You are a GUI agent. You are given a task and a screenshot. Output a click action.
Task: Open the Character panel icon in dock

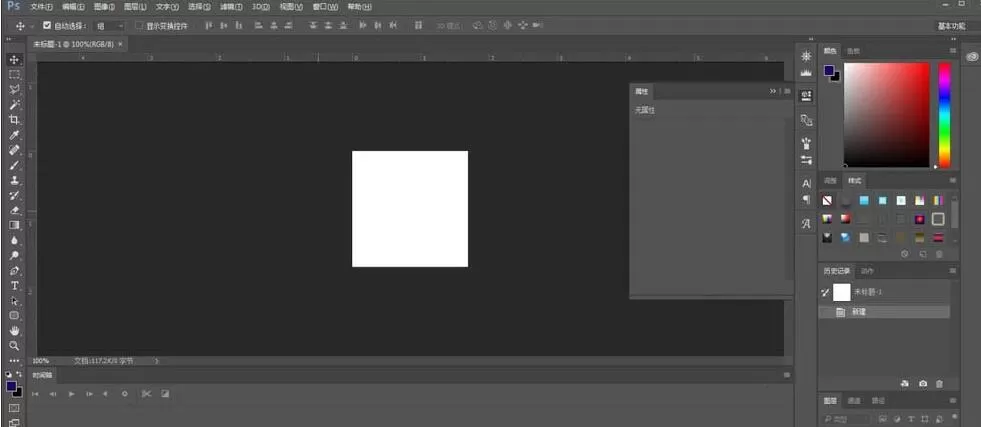(806, 184)
